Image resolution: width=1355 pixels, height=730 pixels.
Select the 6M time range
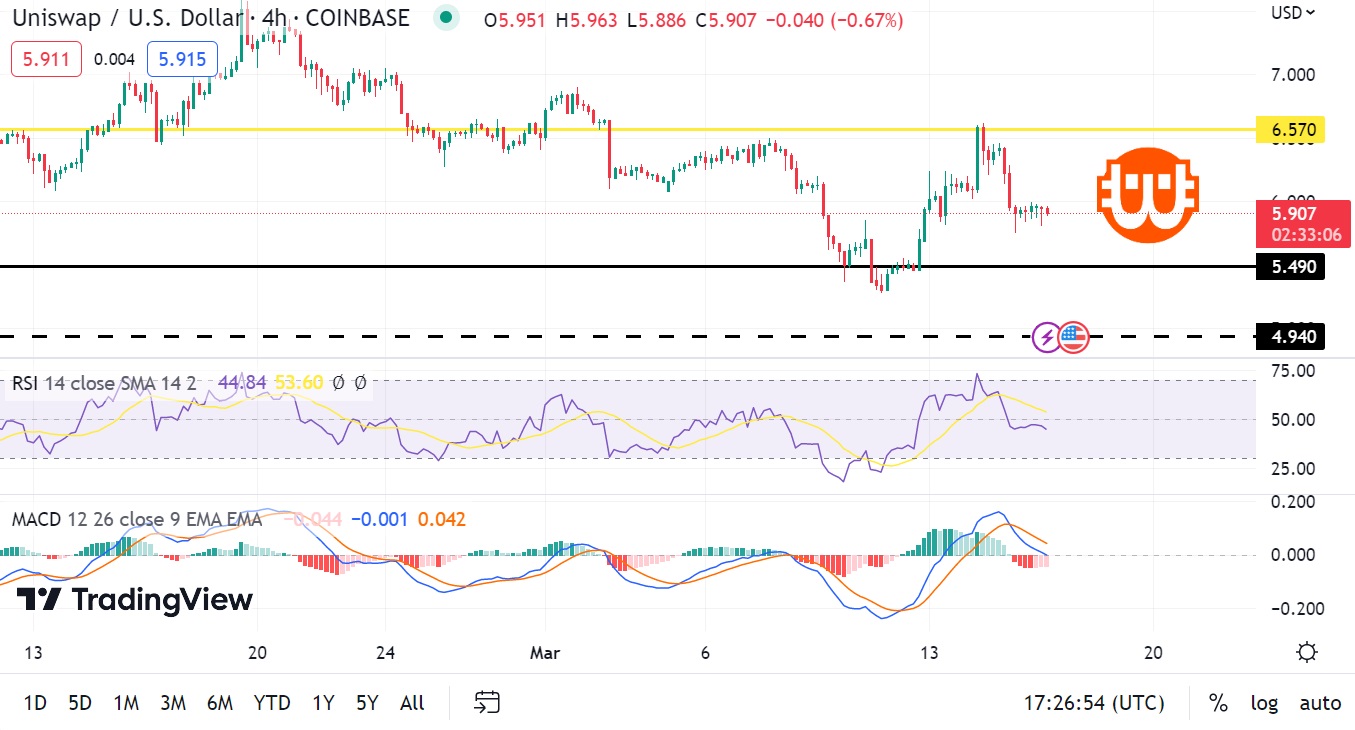(x=220, y=703)
